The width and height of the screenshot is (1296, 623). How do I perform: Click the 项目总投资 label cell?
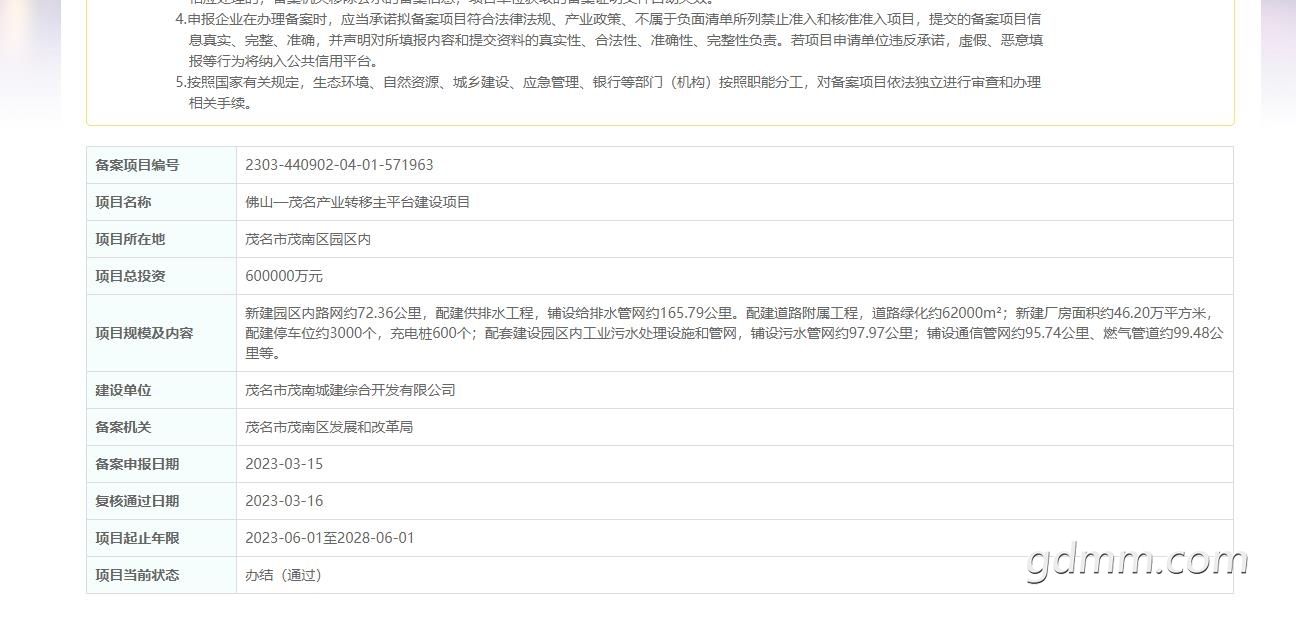[161, 276]
